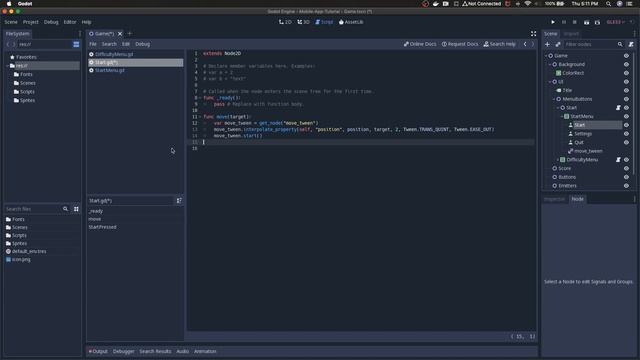
Task: Open the AssetLib workspace
Action: (351, 22)
